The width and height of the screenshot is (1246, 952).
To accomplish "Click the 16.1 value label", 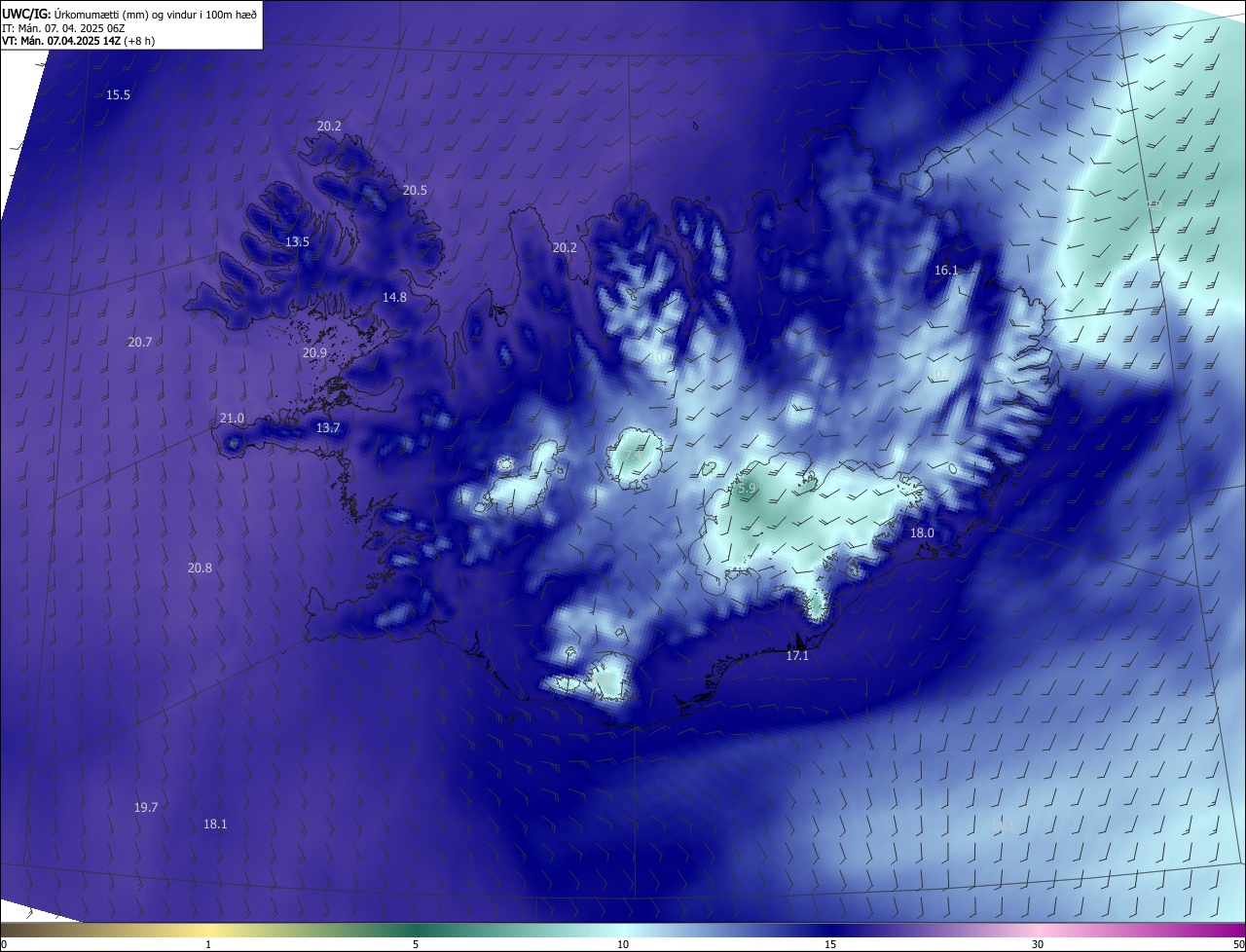I will click(x=946, y=270).
